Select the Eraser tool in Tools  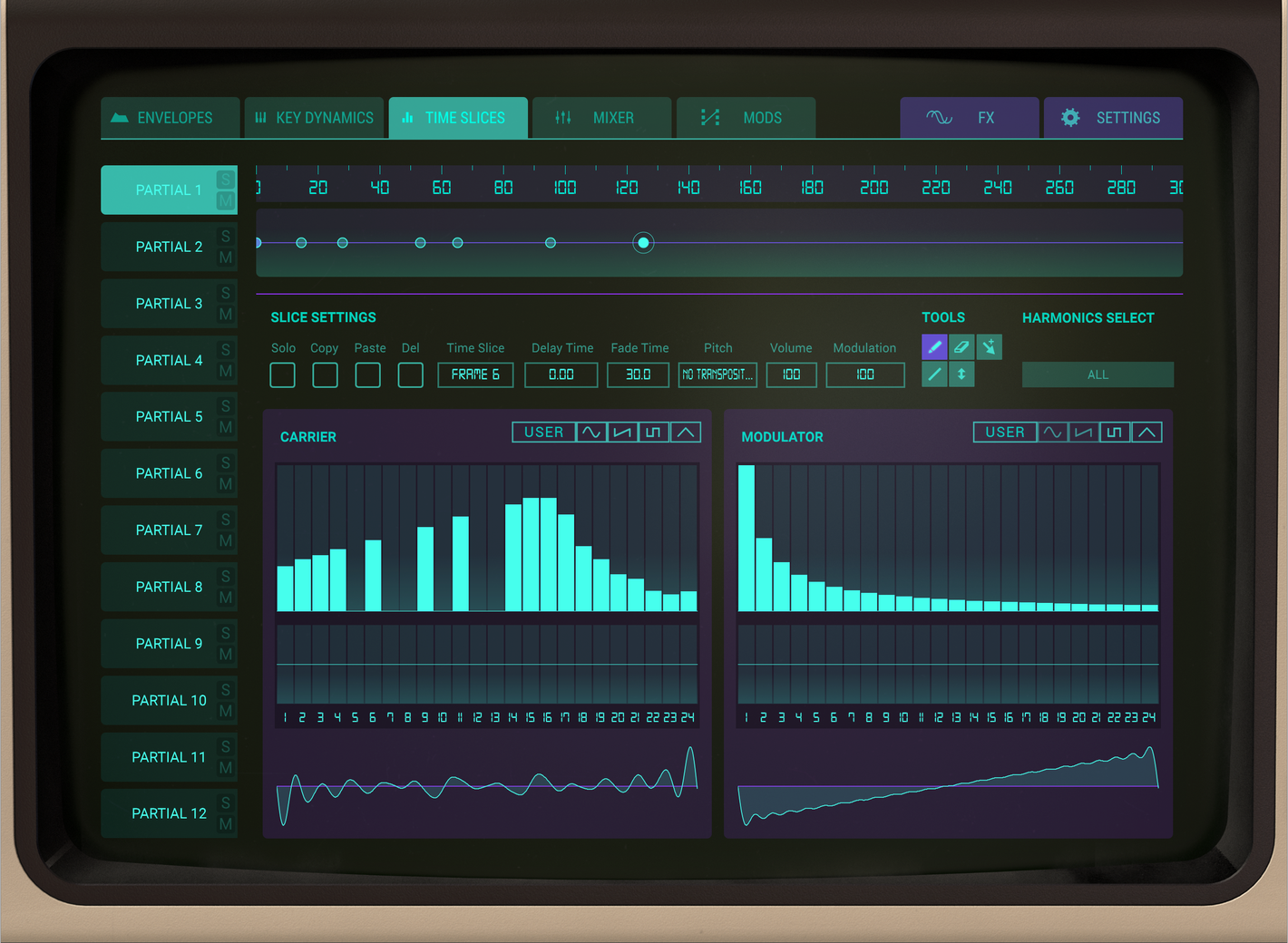pyautogui.click(x=961, y=346)
